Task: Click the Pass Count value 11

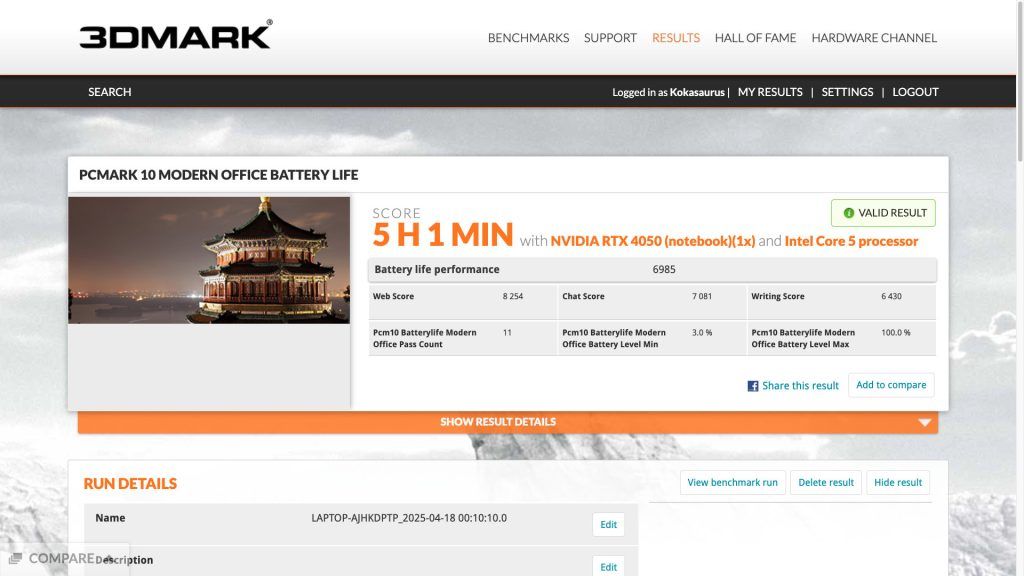Action: point(507,332)
